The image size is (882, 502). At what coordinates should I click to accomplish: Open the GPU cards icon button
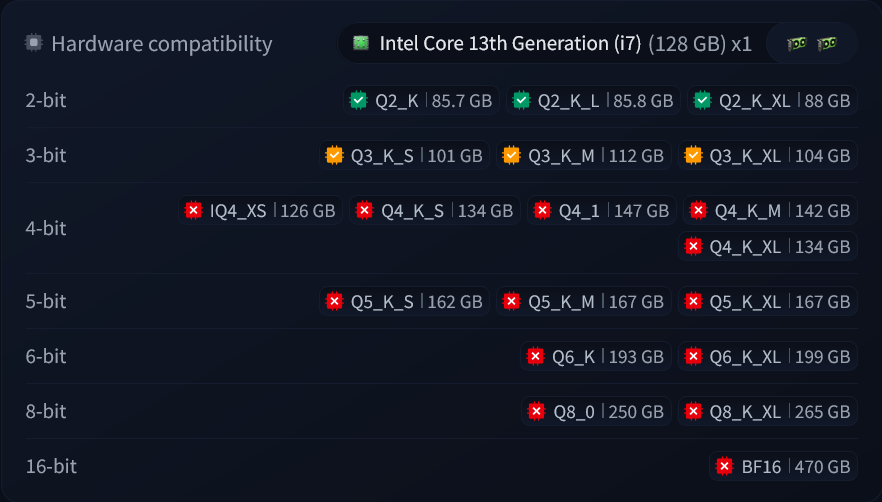812,43
